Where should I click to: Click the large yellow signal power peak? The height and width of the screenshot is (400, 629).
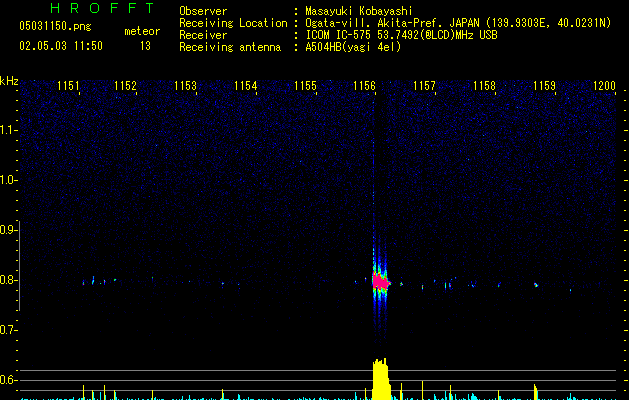[380, 379]
